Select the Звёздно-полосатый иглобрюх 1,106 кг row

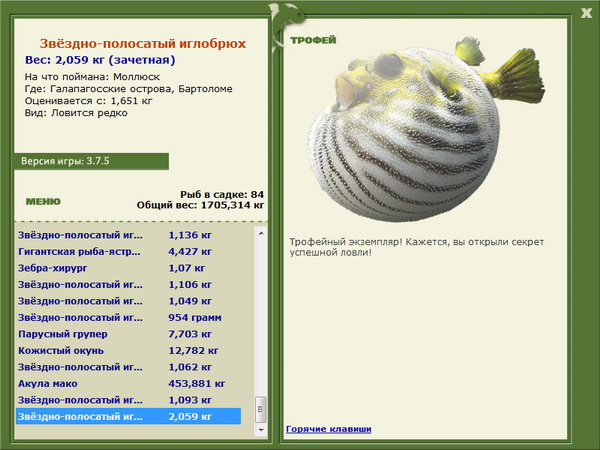click(128, 284)
